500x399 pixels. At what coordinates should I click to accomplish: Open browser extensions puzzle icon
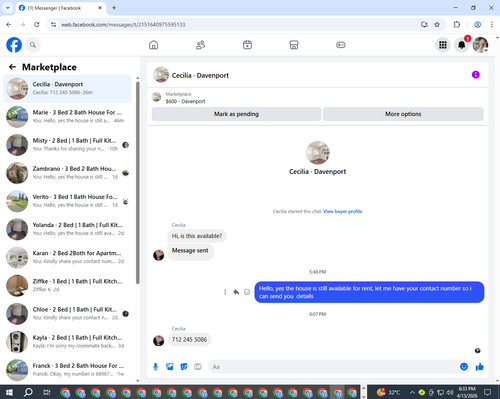(457, 24)
